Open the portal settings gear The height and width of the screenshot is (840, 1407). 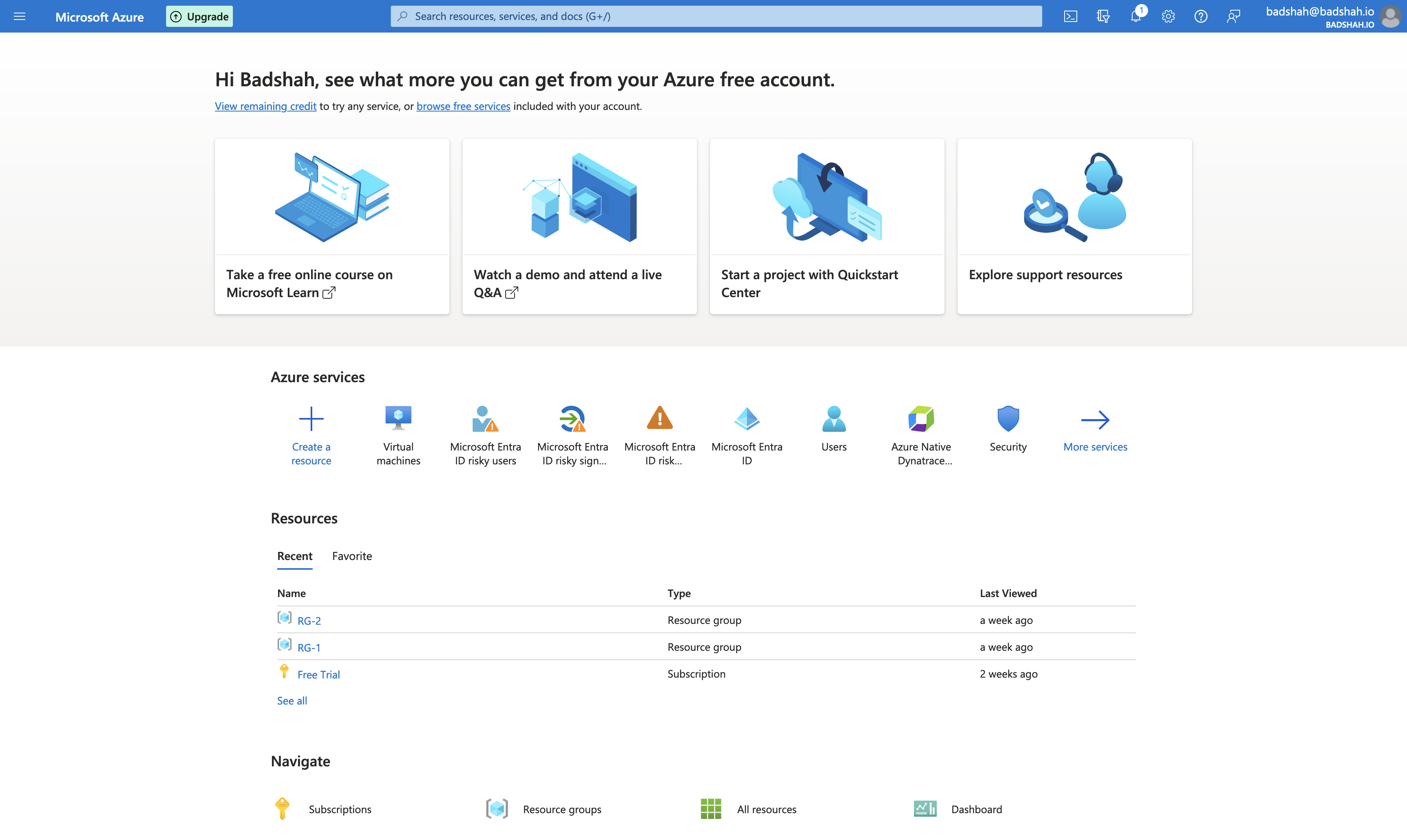click(1168, 16)
